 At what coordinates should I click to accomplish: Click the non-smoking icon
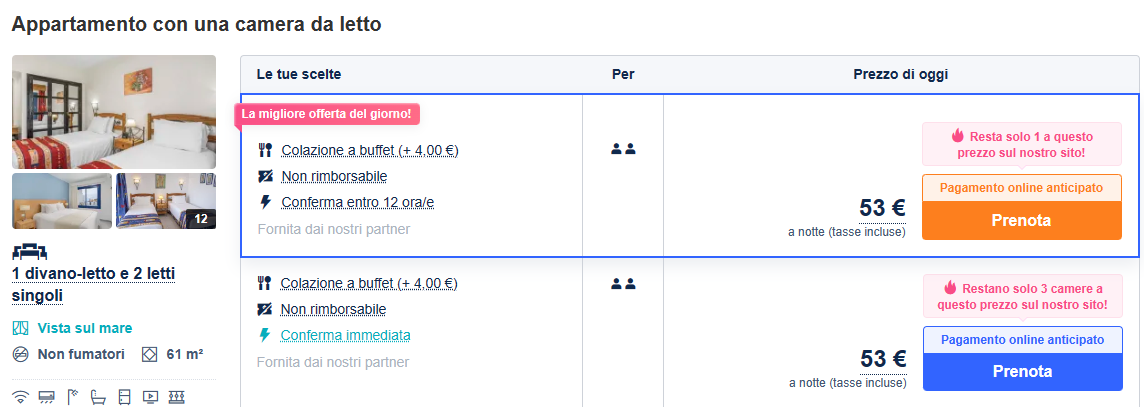pyautogui.click(x=22, y=354)
